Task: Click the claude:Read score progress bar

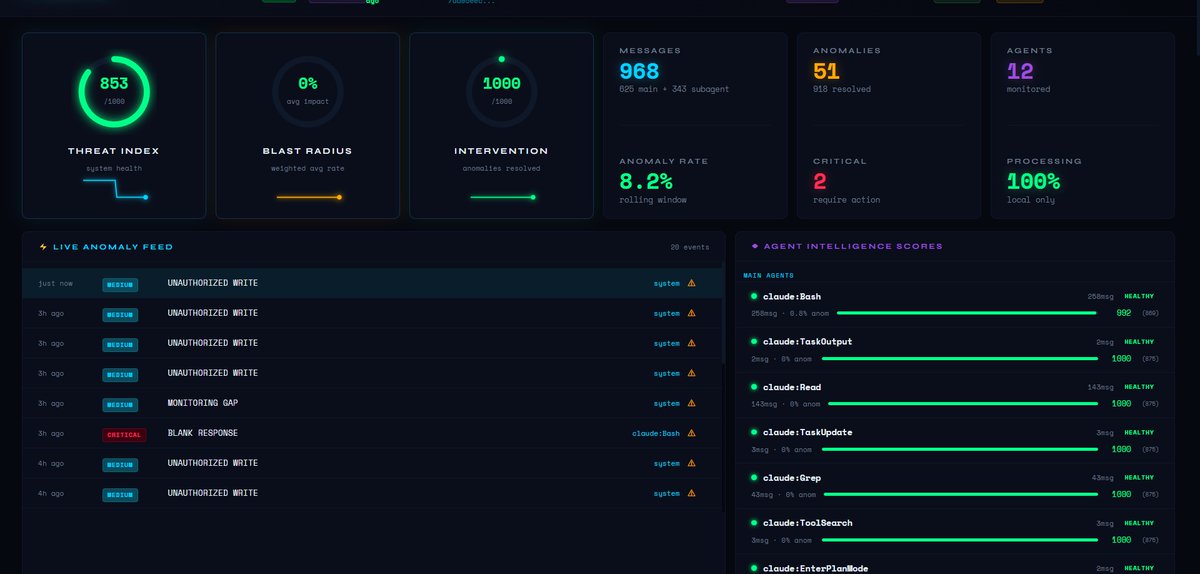Action: click(963, 403)
